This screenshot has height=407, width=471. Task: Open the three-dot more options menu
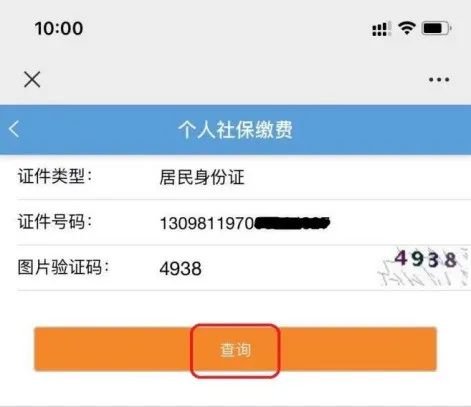(439, 80)
